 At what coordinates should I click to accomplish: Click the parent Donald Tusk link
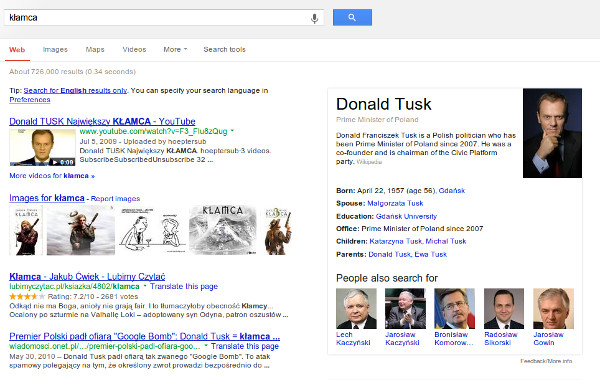[x=390, y=254]
